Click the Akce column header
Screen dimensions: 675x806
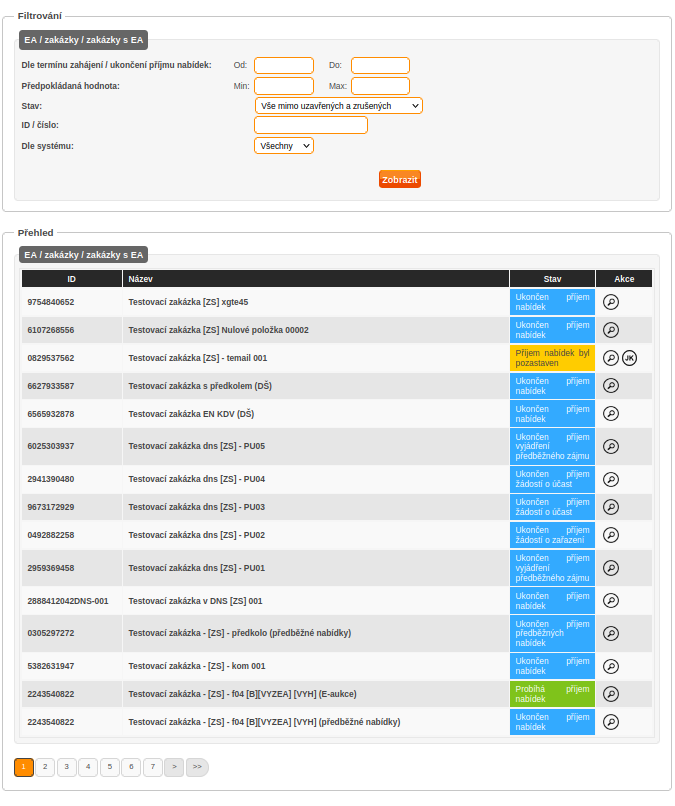[624, 279]
